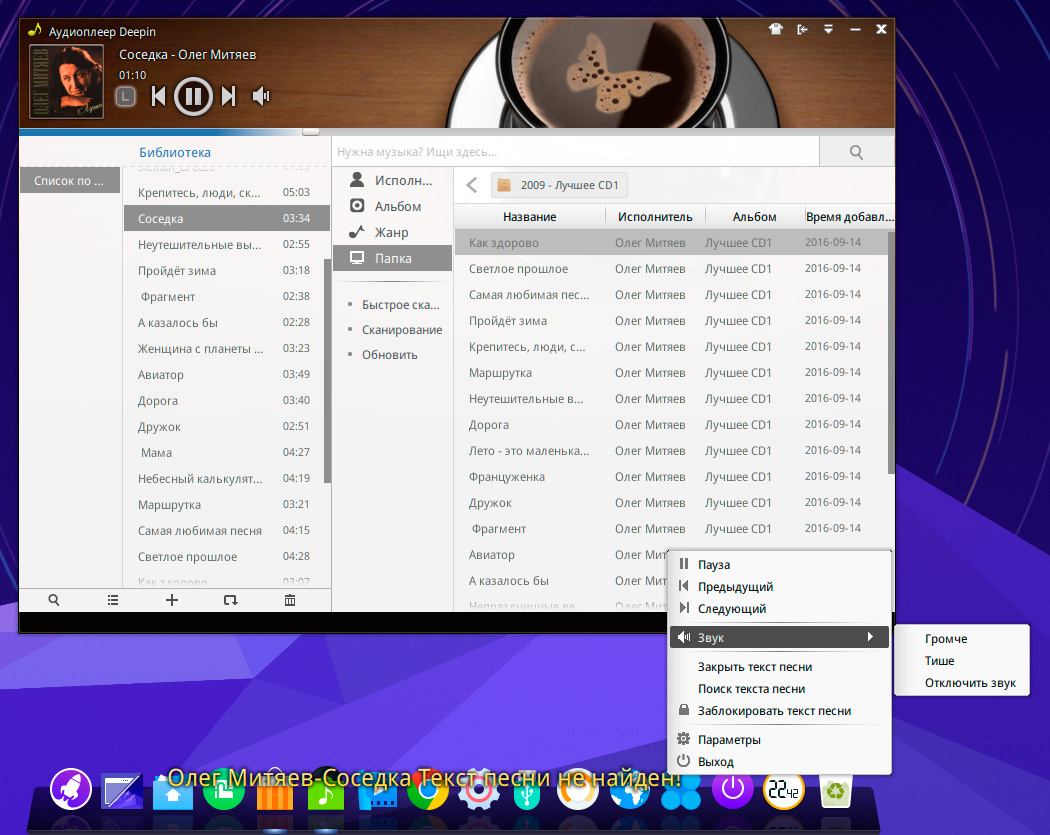Click the trash icon below the playlist
Image resolution: width=1050 pixels, height=835 pixels.
290,600
